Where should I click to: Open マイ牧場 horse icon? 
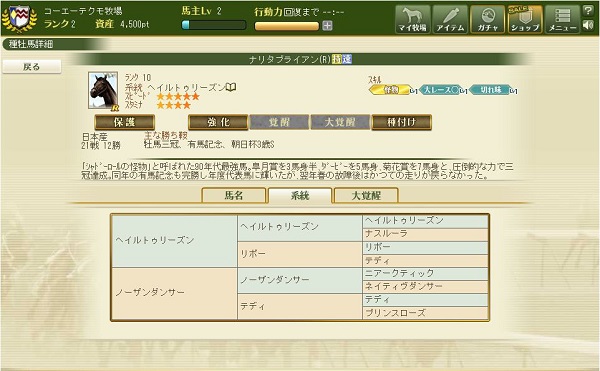(412, 19)
